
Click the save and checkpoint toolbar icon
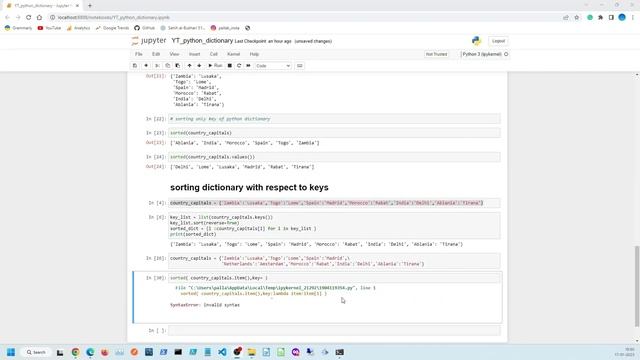pos(135,66)
